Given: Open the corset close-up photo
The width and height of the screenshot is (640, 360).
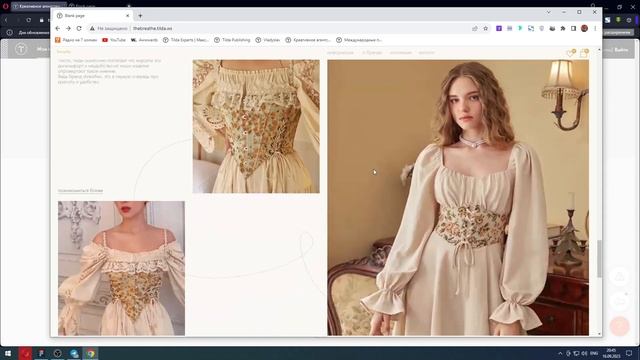Looking at the screenshot, I should 256,126.
